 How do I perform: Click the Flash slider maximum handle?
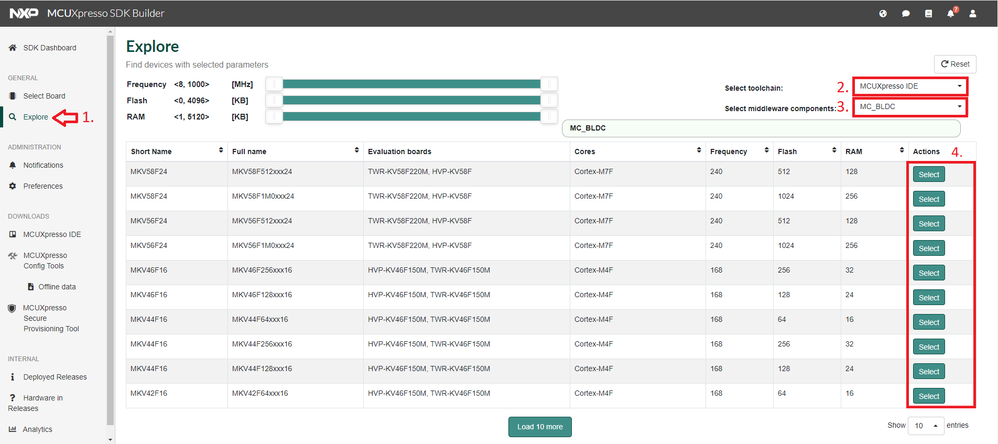pyautogui.click(x=549, y=101)
